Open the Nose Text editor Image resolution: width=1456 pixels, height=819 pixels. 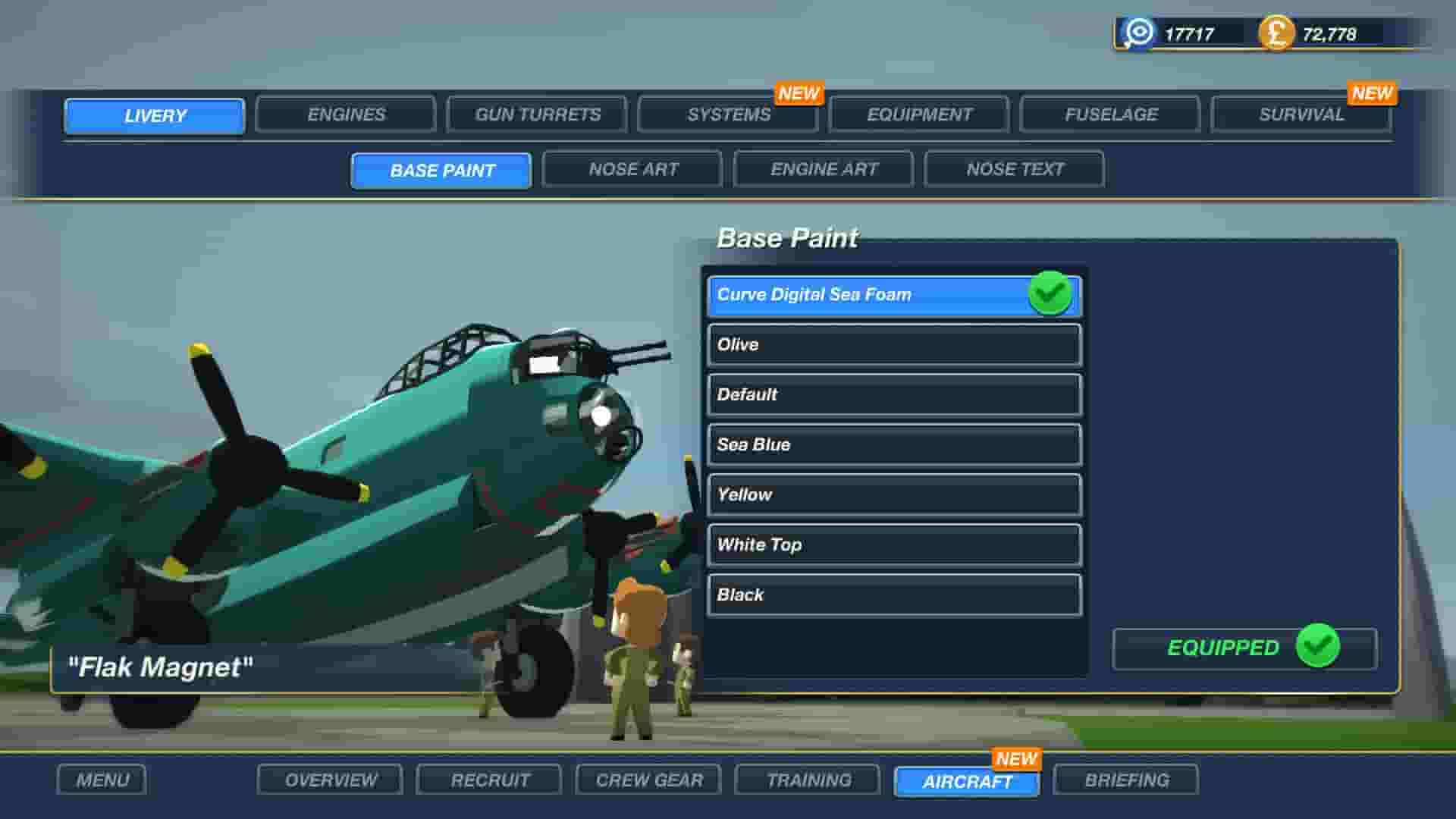tap(1015, 169)
